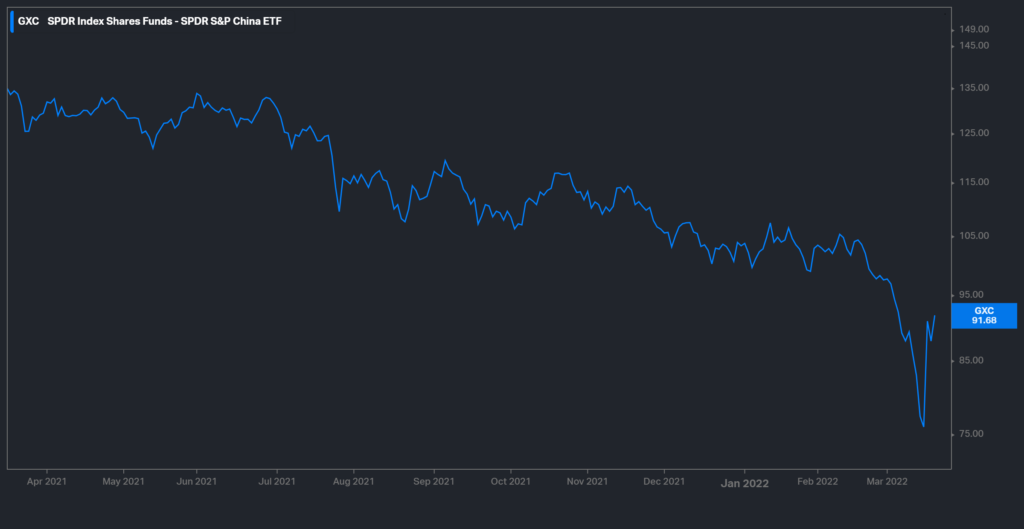Click the 145.00 price axis label

pyautogui.click(x=976, y=46)
